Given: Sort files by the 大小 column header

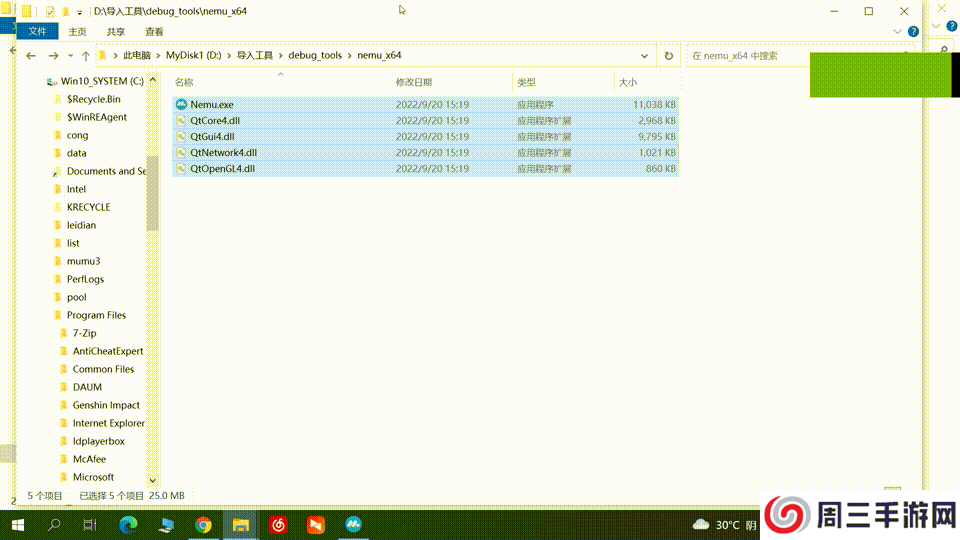Looking at the screenshot, I should click(x=627, y=82).
